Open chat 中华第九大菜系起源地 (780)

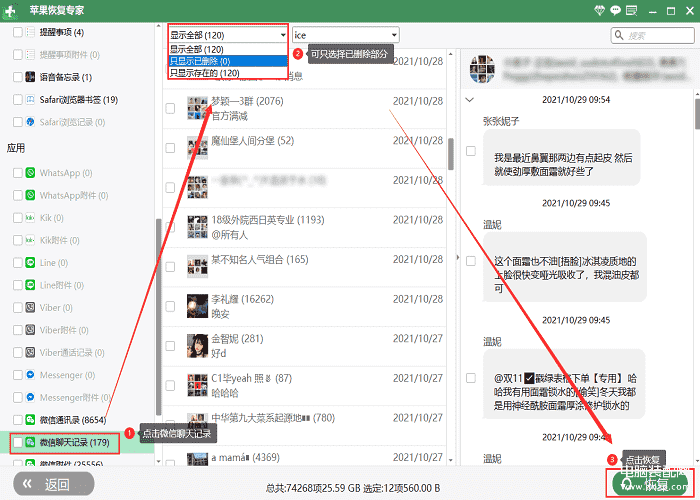pyautogui.click(x=304, y=425)
